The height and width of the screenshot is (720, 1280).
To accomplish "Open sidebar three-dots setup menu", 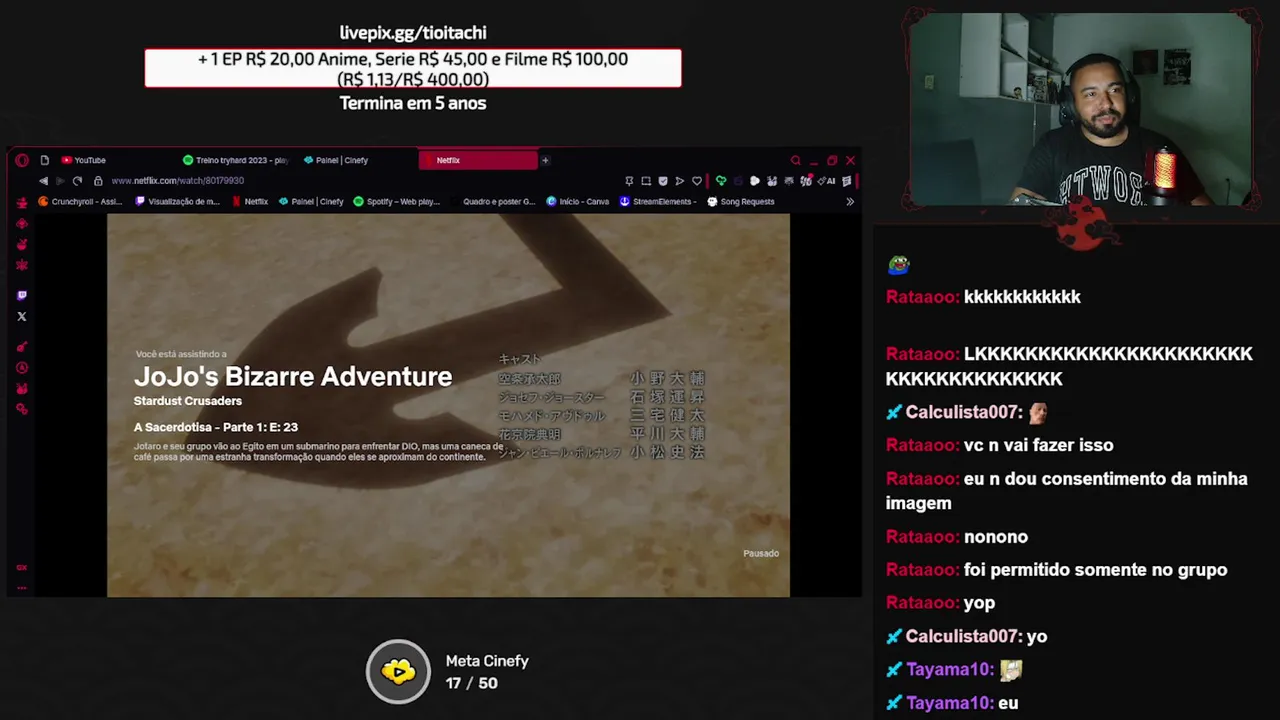I will (22, 588).
